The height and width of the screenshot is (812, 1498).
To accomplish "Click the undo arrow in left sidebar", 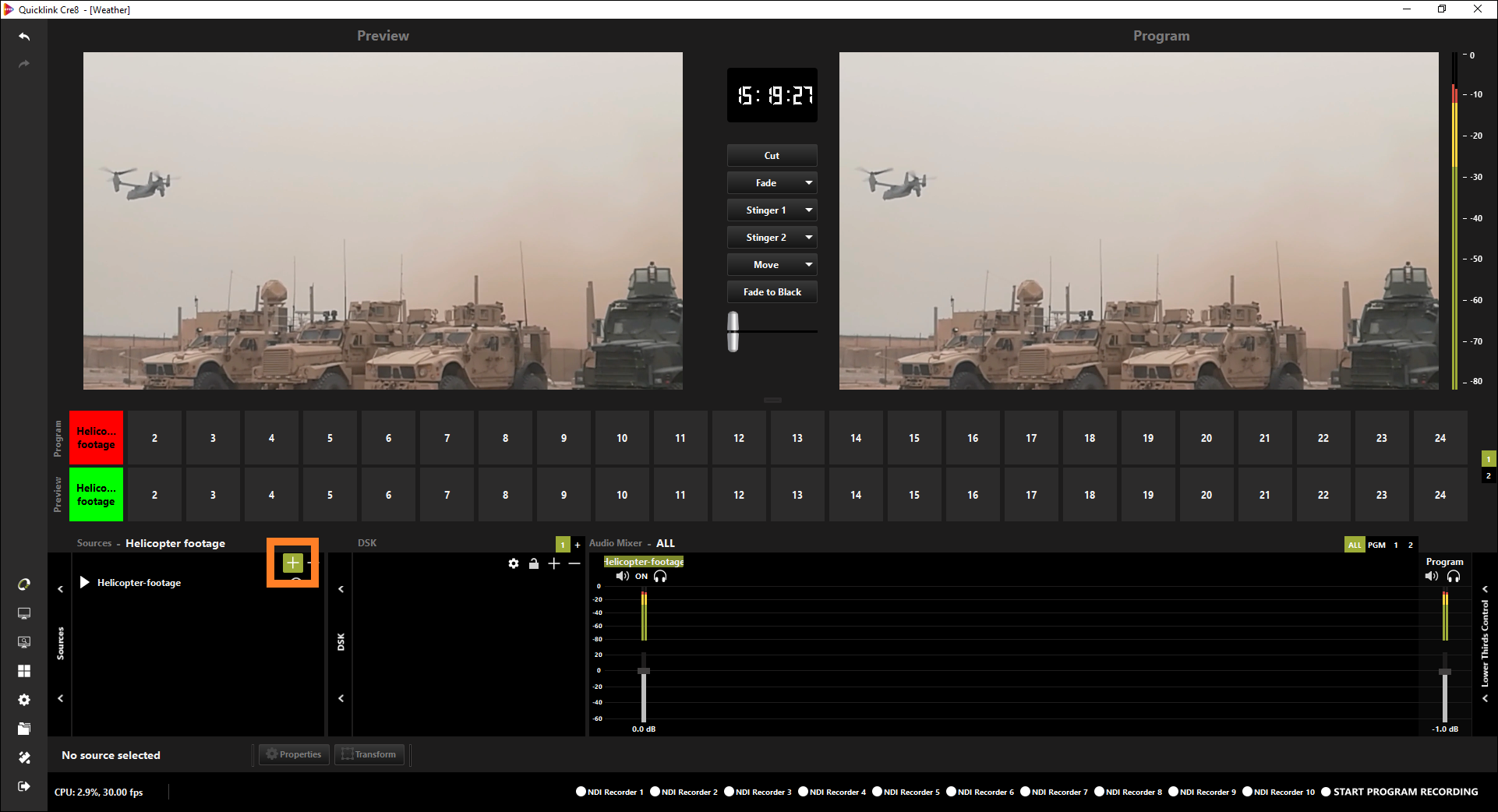I will 24,37.
